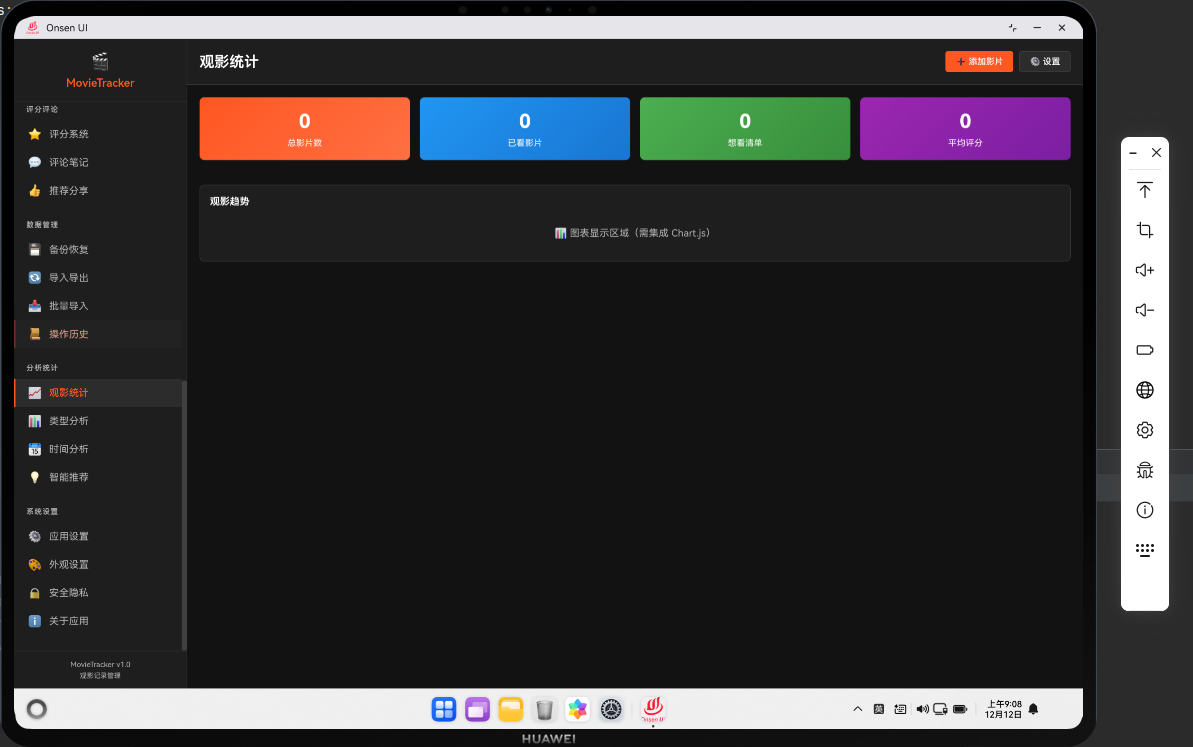Open trash bin in taskbar
Image resolution: width=1193 pixels, height=747 pixels.
click(544, 709)
